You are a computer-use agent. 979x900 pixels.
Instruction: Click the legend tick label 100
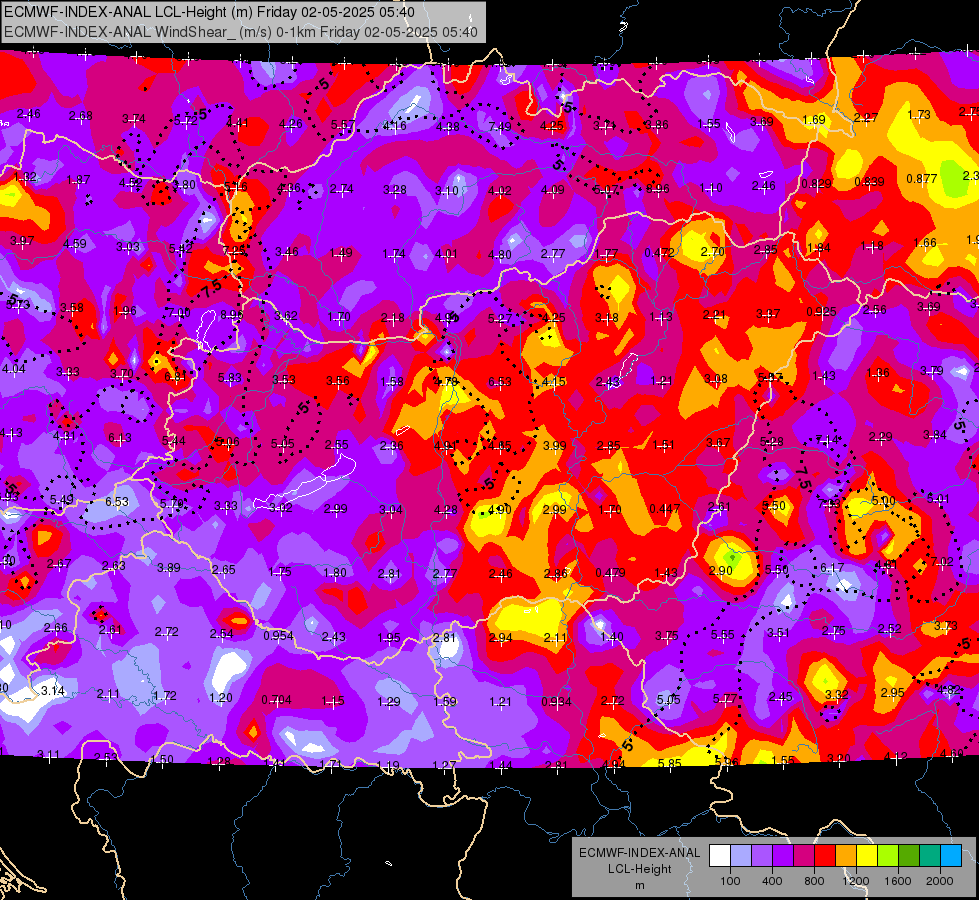[730, 881]
